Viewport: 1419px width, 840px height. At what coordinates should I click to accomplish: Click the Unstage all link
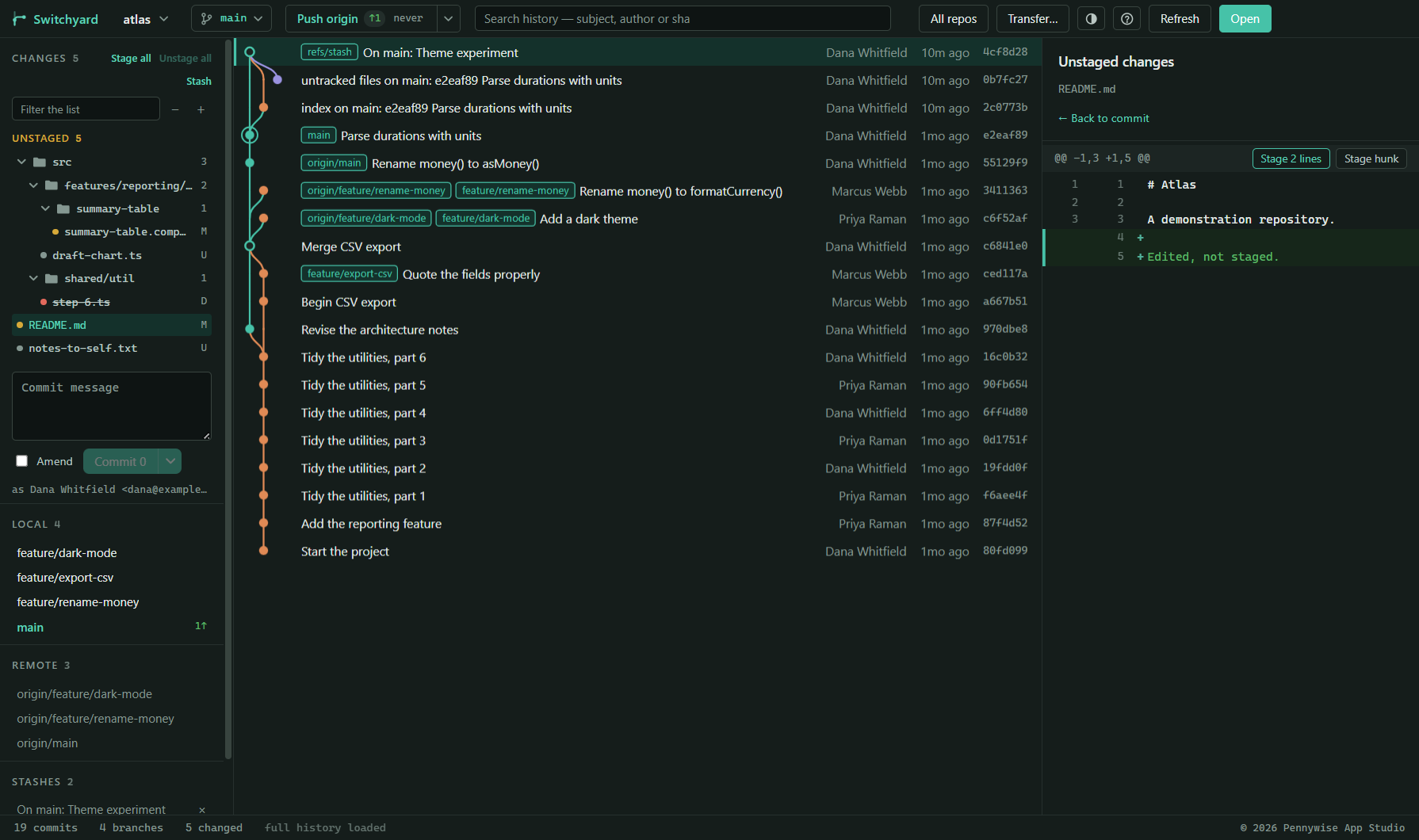(x=186, y=58)
